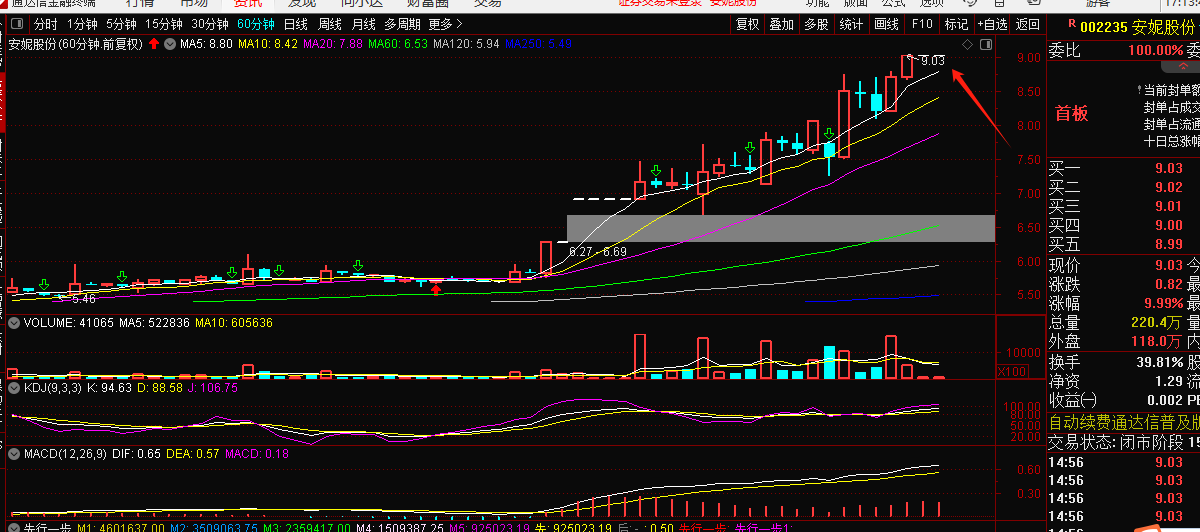Open F10 company info
Screen dimensions: 1200x532
tap(922, 24)
